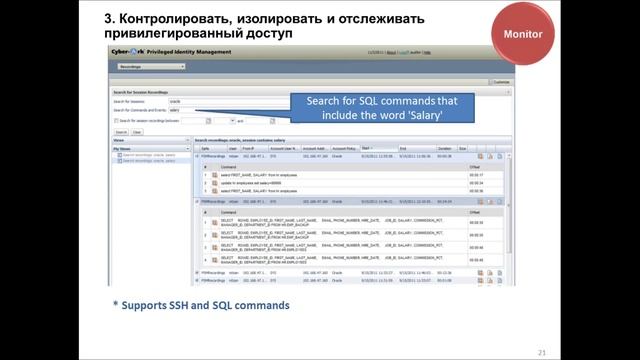Screen dimensions: 640x360
Task: Click the Search button
Action: [121, 132]
